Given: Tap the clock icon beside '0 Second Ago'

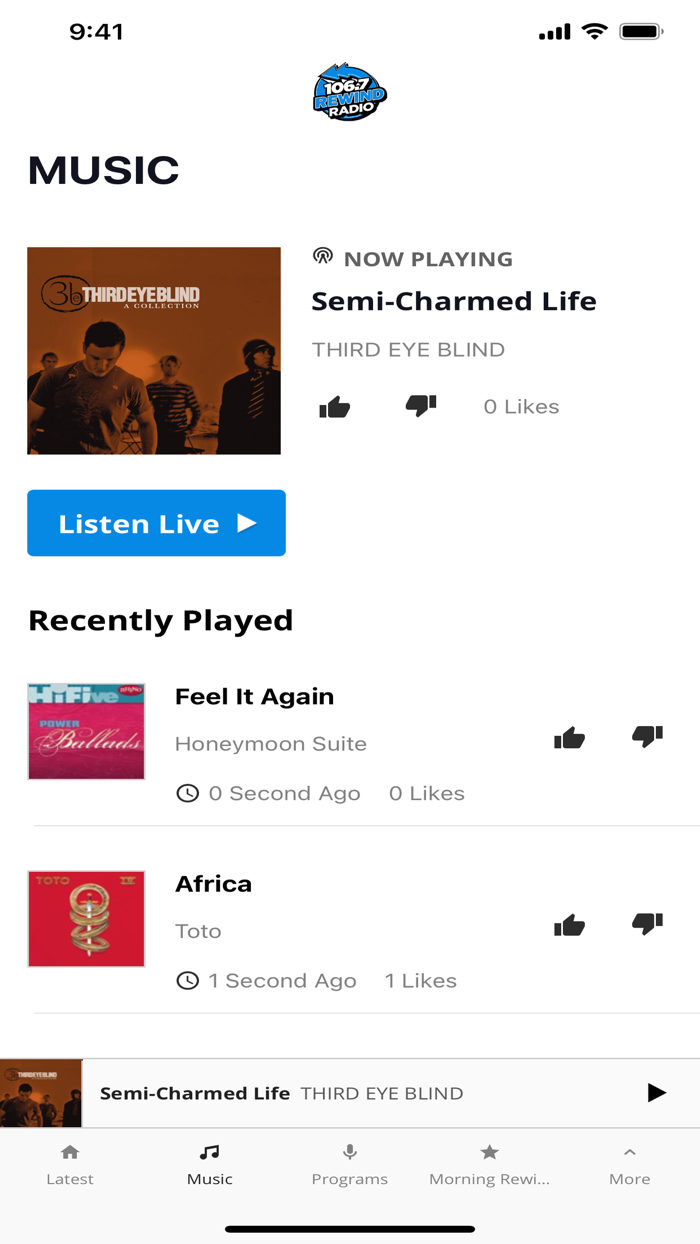Looking at the screenshot, I should (x=188, y=793).
